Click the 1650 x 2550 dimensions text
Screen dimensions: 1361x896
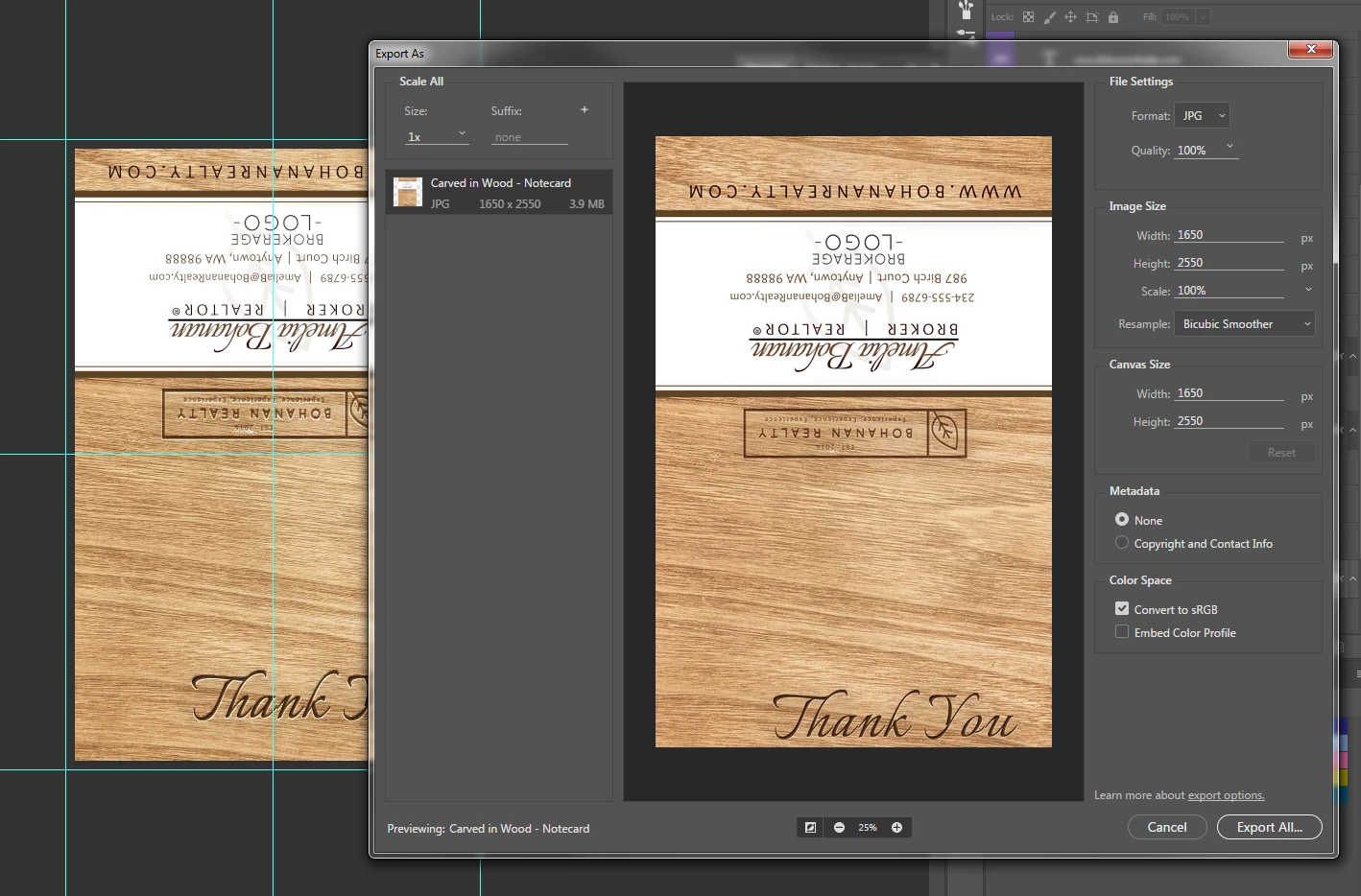coord(510,204)
